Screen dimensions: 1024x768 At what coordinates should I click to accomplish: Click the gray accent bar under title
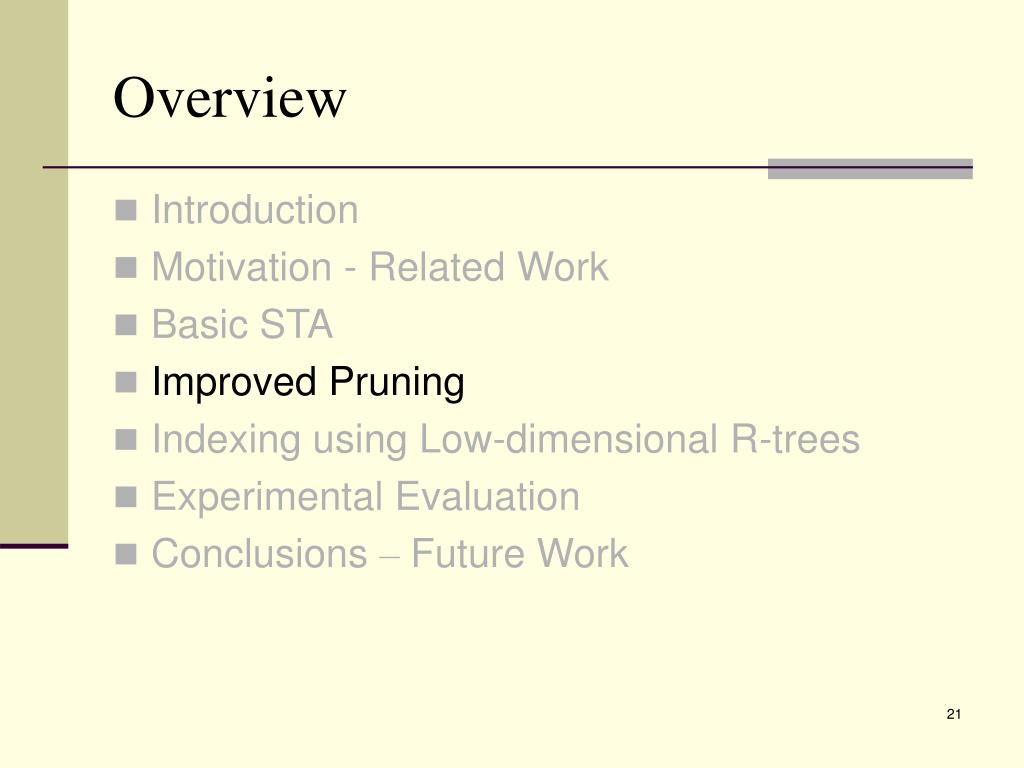pos(870,168)
